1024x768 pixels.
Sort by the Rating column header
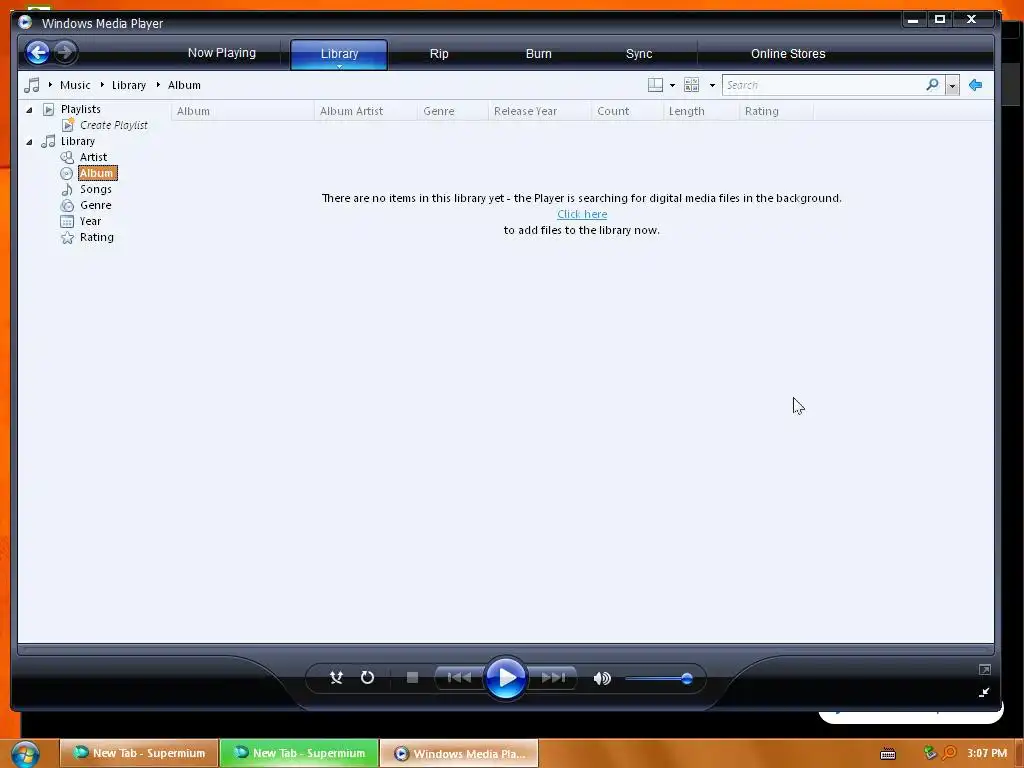click(x=776, y=111)
